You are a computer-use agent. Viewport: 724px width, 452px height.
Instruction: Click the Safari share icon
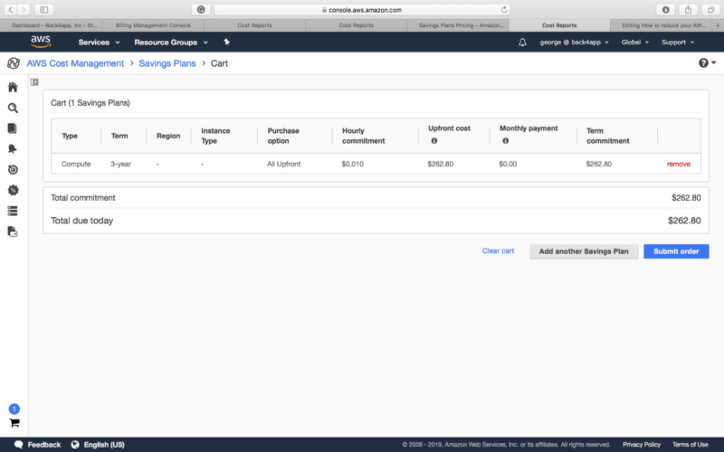[688, 10]
